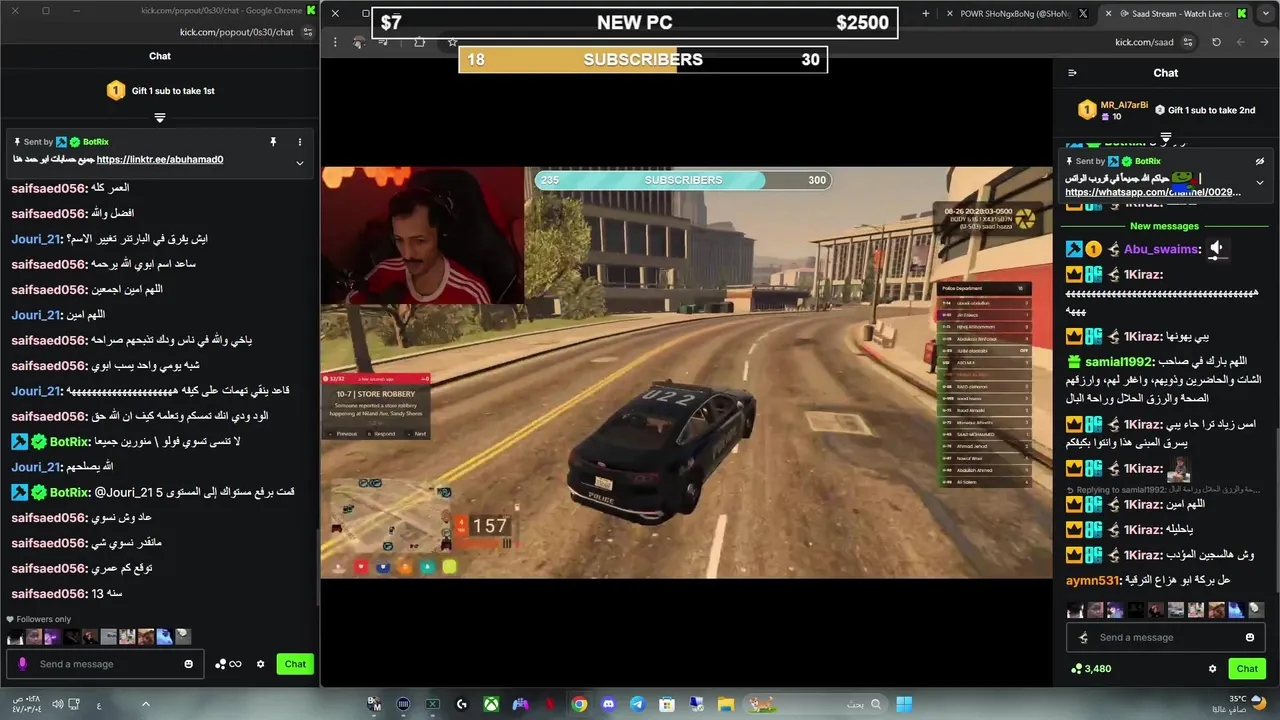Screen dimensions: 1280x720
Task: Click green Chat button in left chat
Action: (x=295, y=664)
